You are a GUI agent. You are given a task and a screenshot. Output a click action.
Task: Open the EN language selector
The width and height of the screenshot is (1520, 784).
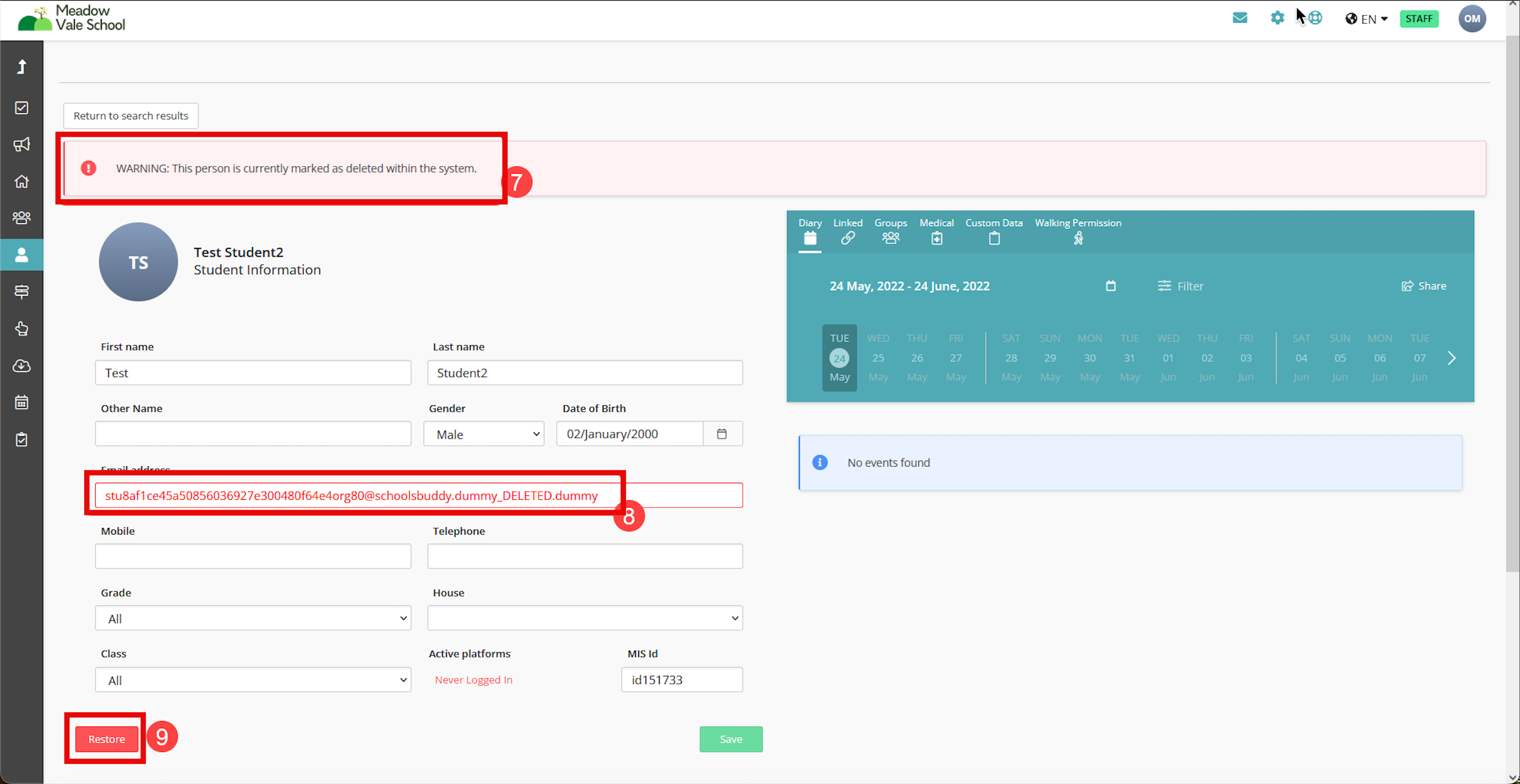click(x=1366, y=19)
